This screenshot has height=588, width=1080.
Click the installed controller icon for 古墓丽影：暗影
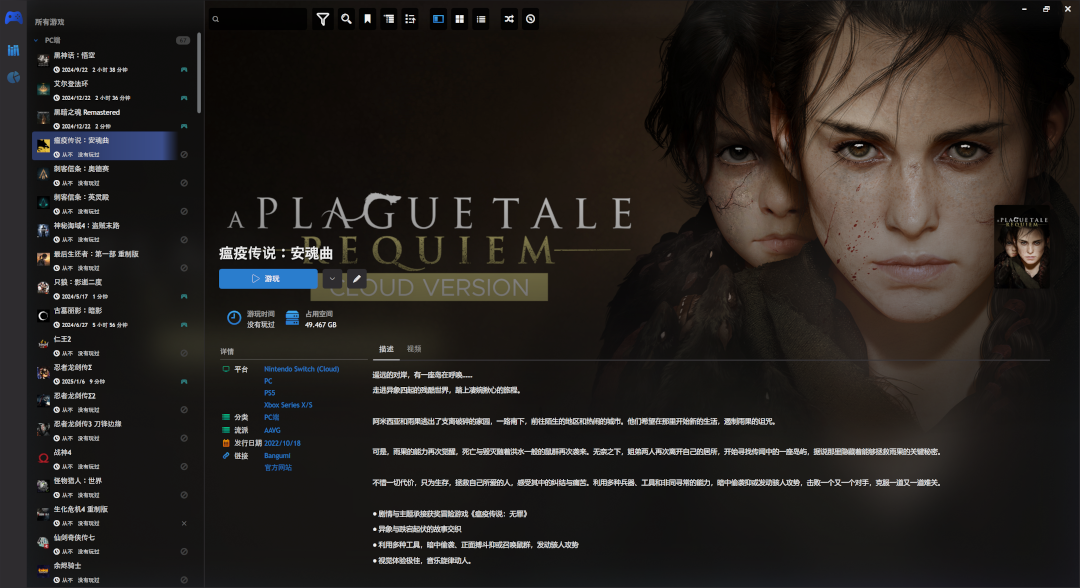click(x=184, y=324)
